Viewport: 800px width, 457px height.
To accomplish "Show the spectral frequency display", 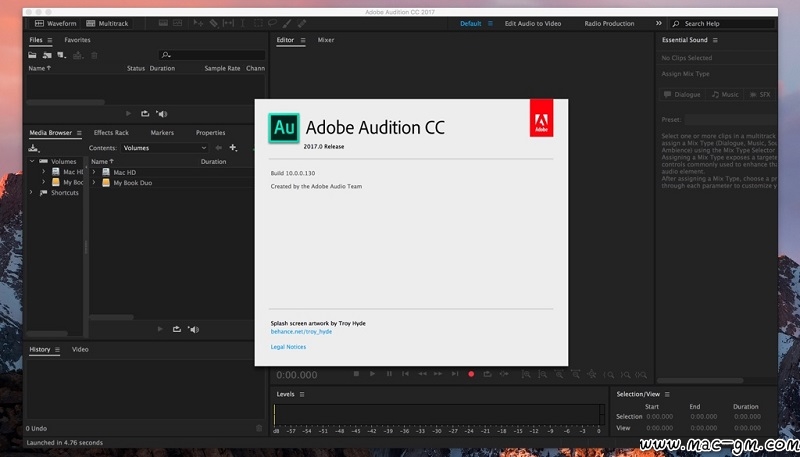I will 163,23.
